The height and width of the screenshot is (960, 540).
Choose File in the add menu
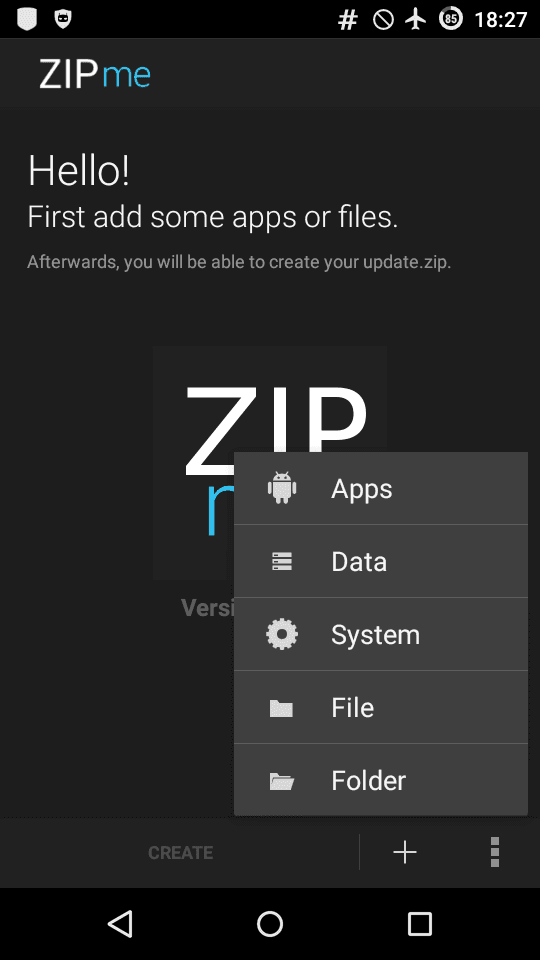(381, 707)
